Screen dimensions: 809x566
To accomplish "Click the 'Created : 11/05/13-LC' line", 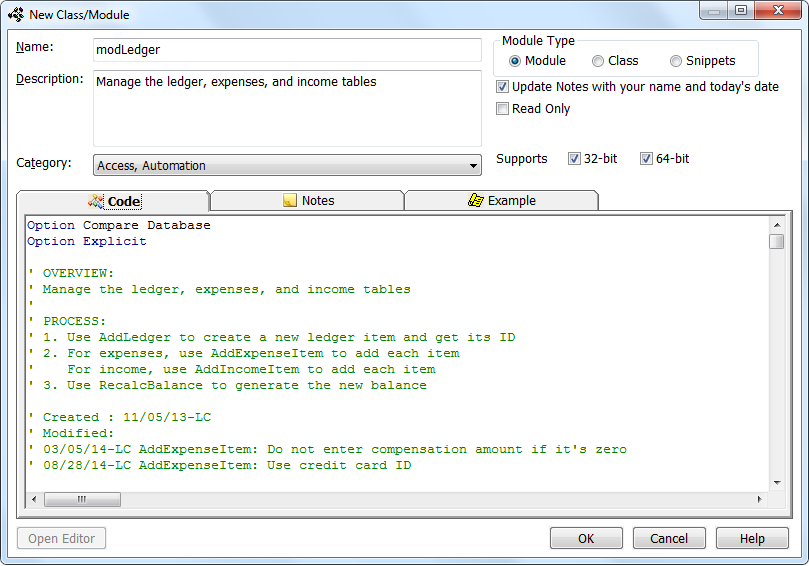I will [x=120, y=417].
